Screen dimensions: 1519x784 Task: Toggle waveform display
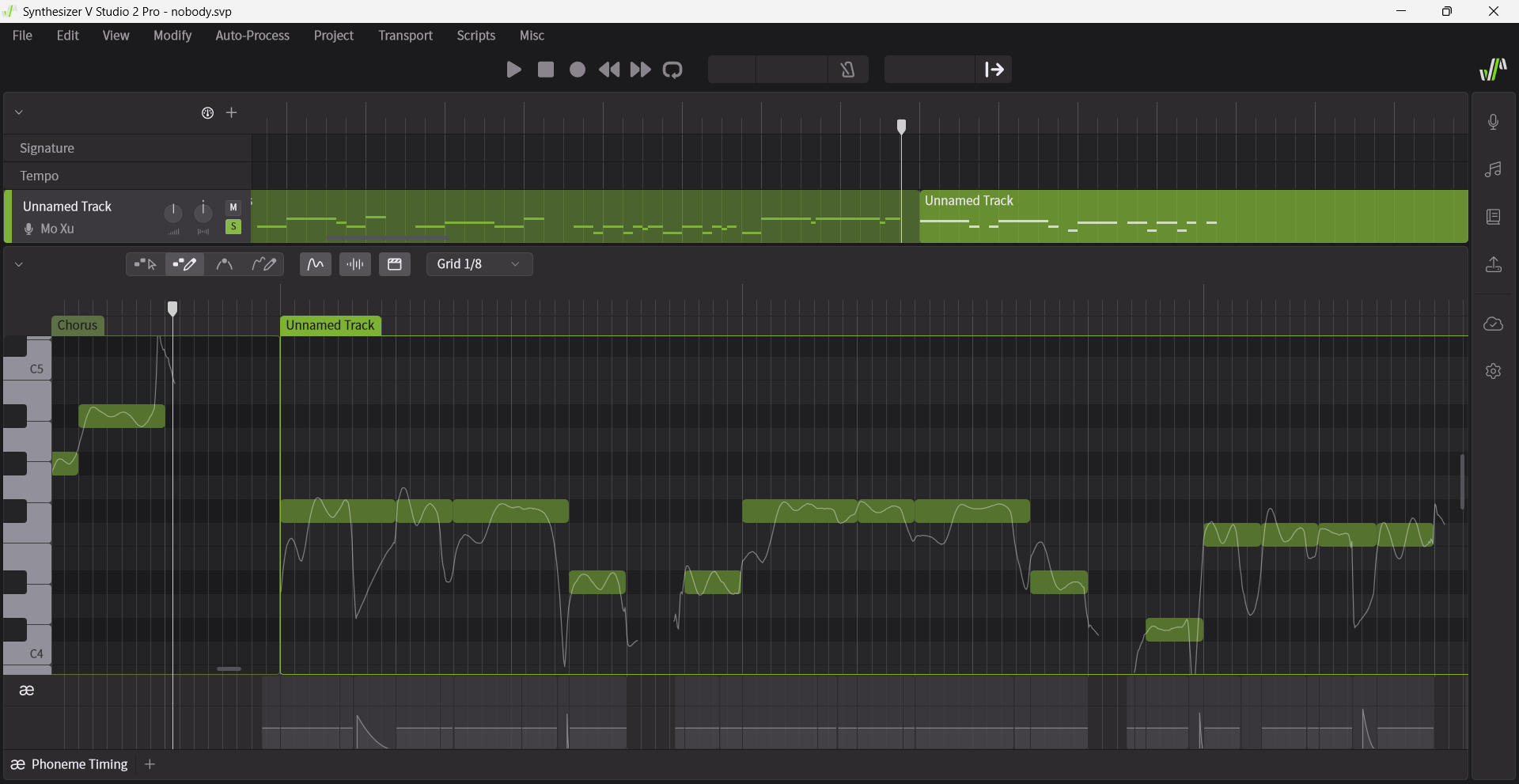pos(355,264)
